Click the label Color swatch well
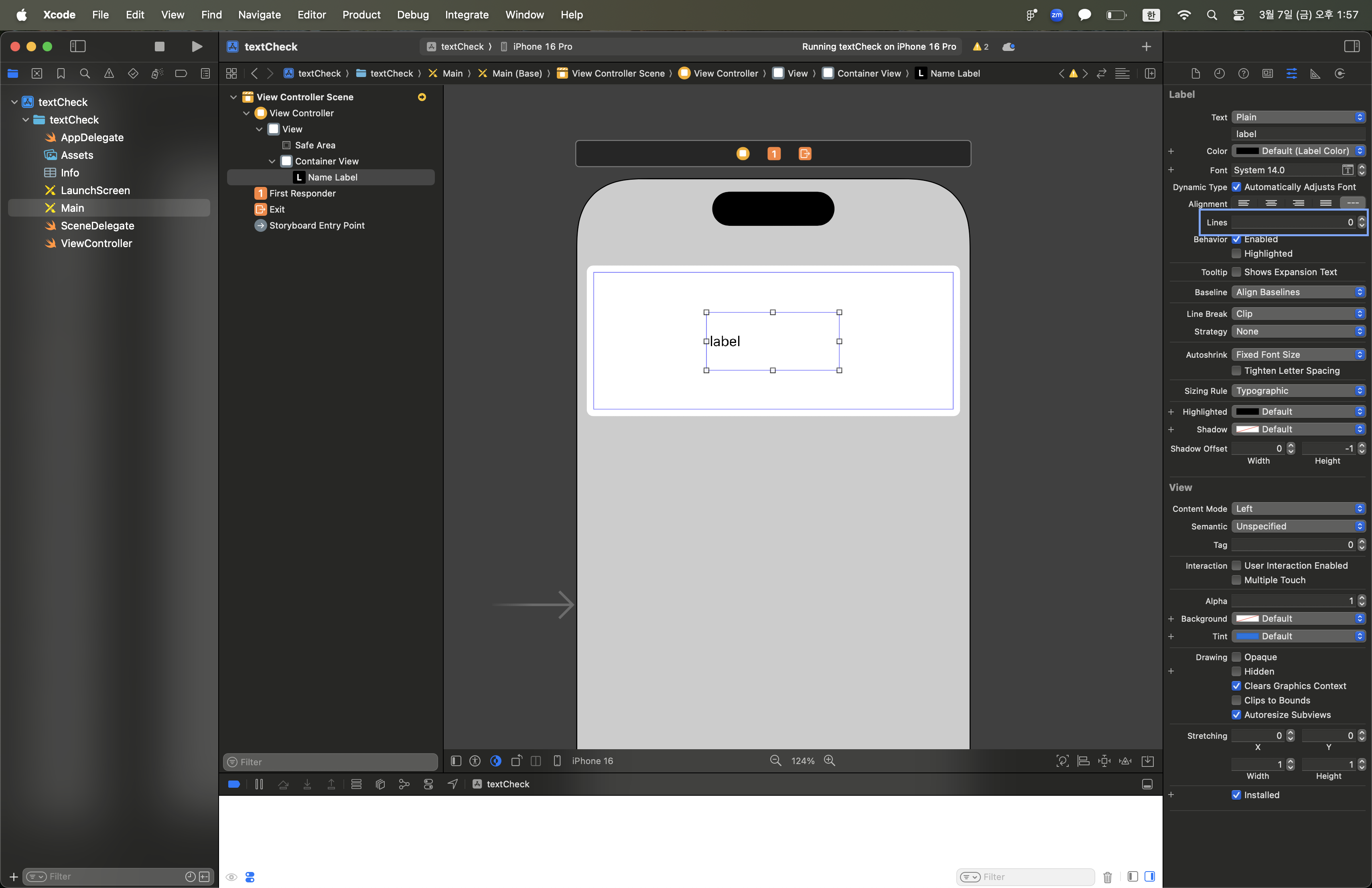Screen dimensions: 1372x888 pos(1247,151)
